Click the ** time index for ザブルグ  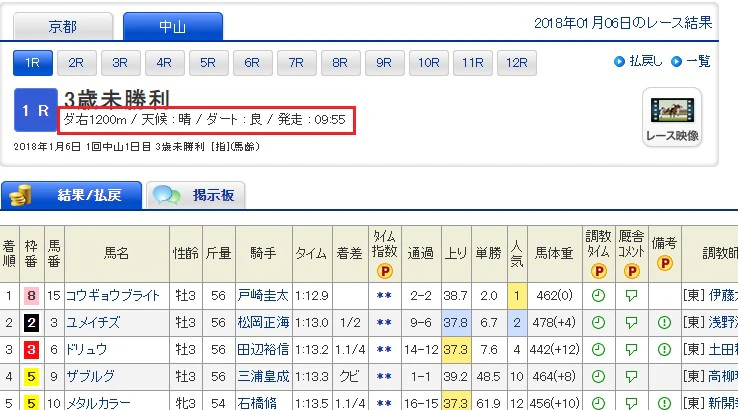pos(384,376)
